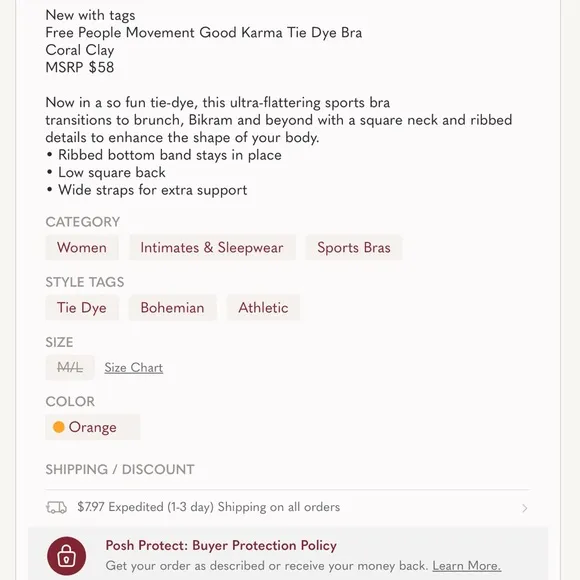Open expedited shipping on all orders row
Image resolution: width=580 pixels, height=580 pixels.
(x=287, y=507)
